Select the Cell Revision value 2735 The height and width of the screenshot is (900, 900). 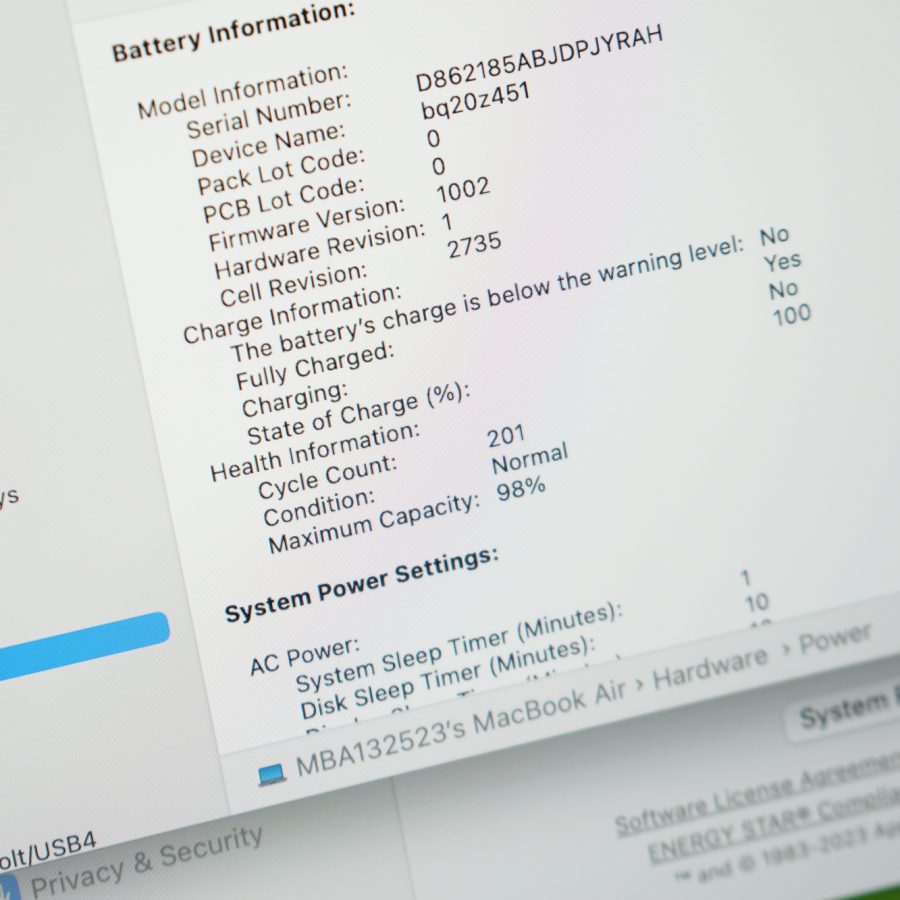click(x=474, y=245)
